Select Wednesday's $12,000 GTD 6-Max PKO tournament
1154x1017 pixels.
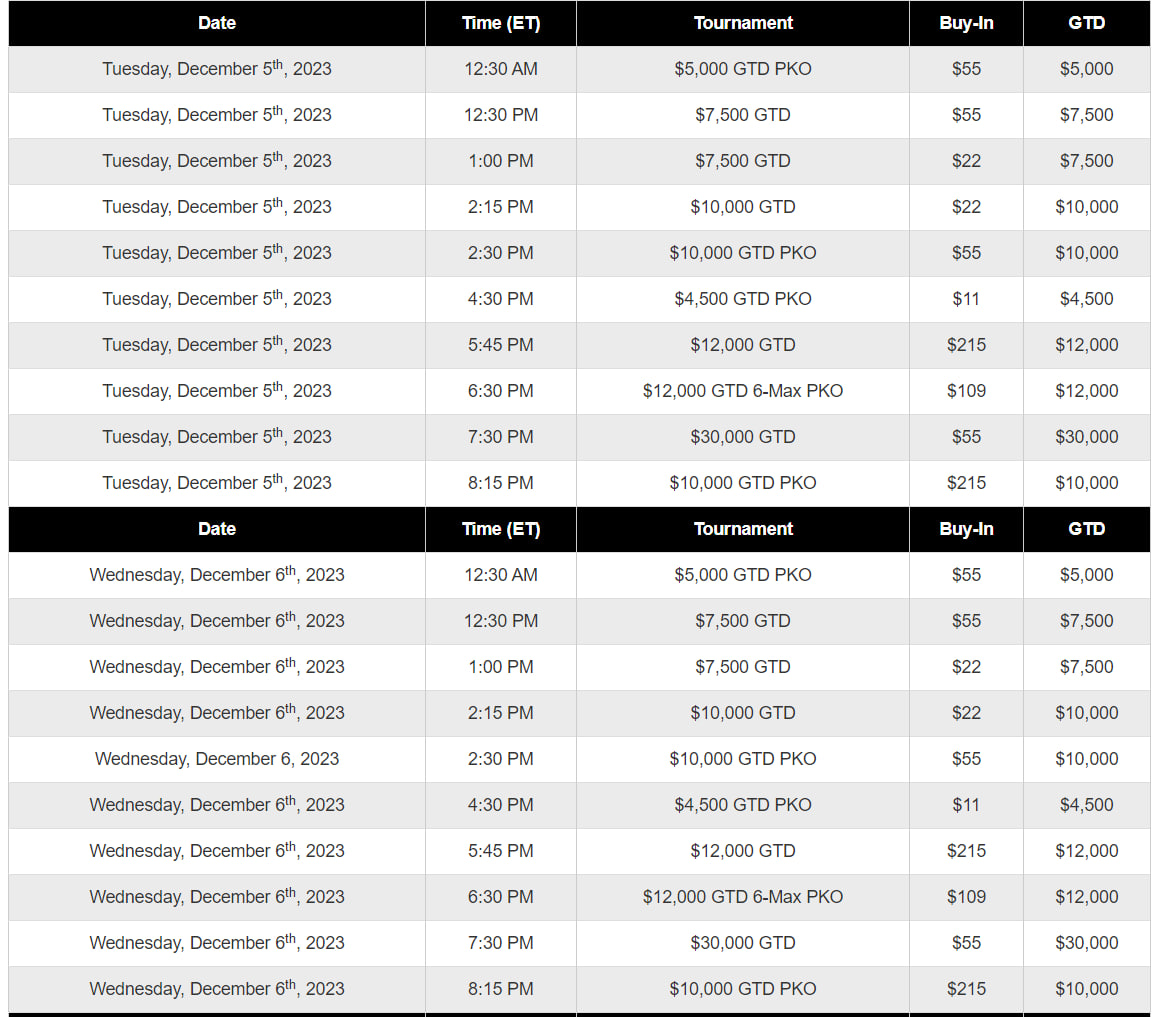pos(743,897)
